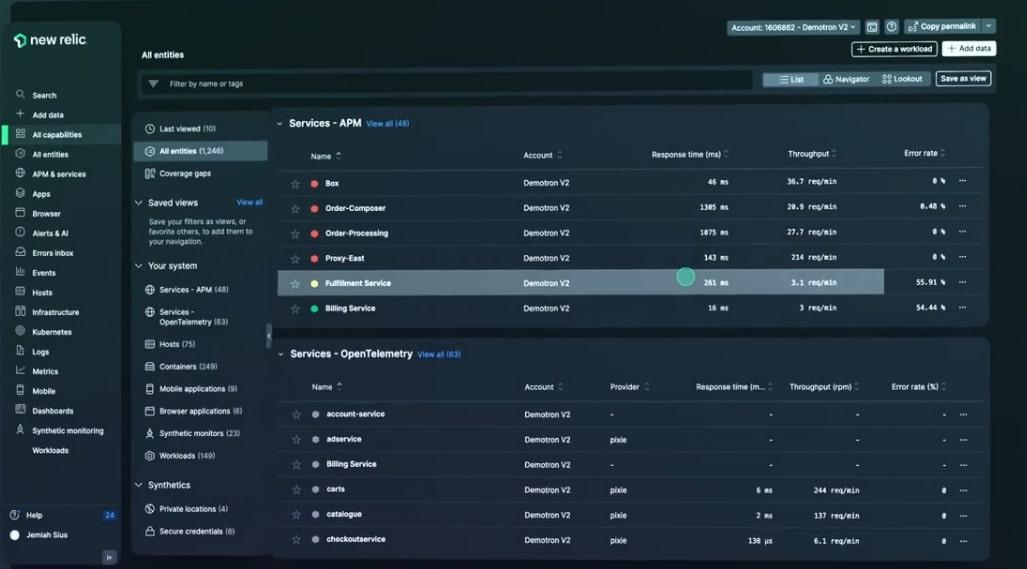Click the New Relic logo

(50, 40)
